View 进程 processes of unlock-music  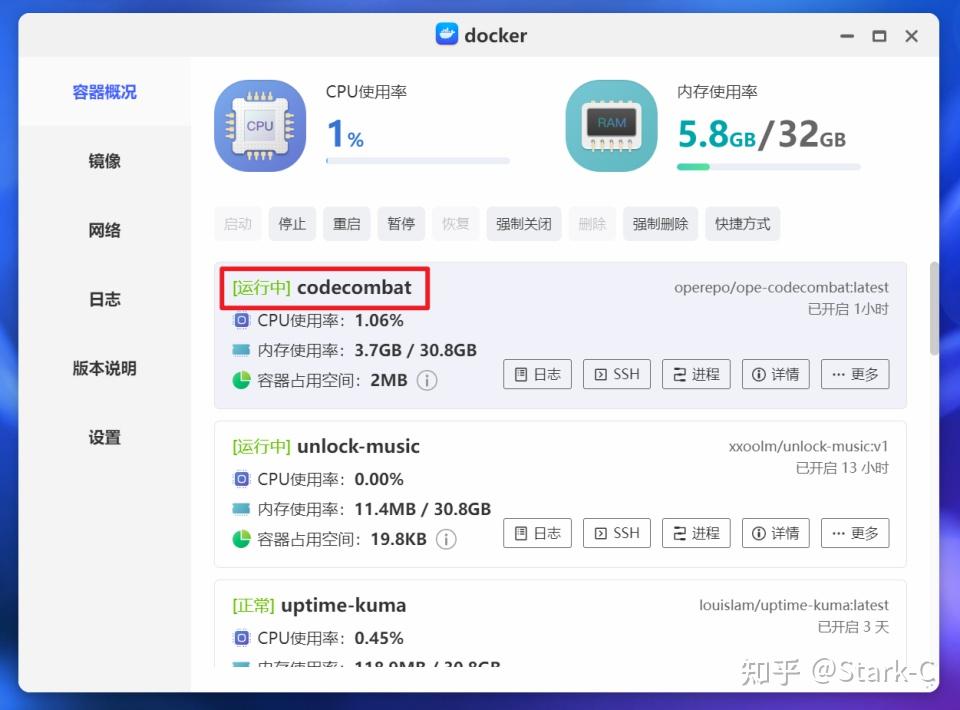pyautogui.click(x=696, y=533)
